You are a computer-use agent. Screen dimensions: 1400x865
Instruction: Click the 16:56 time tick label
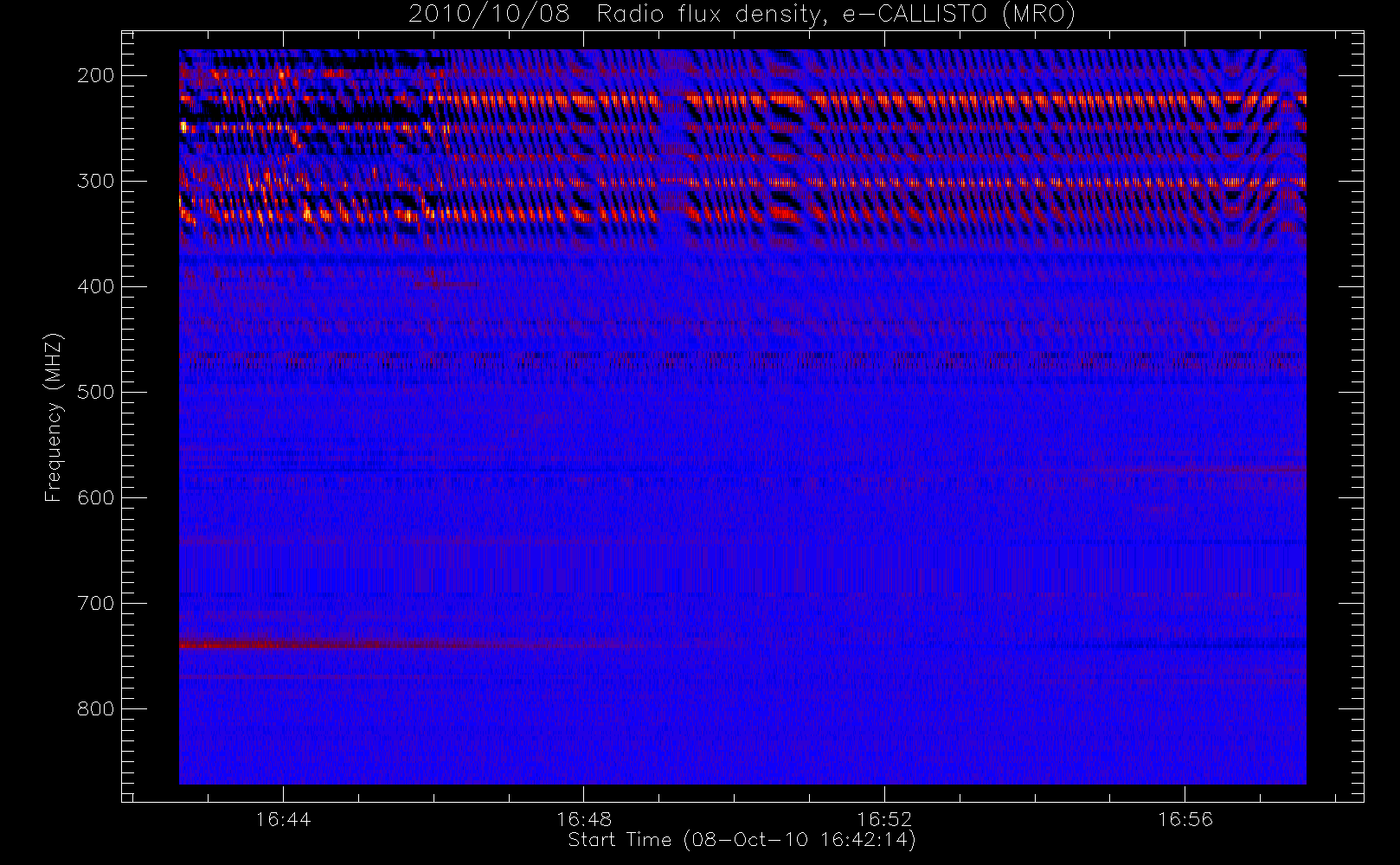click(1185, 819)
